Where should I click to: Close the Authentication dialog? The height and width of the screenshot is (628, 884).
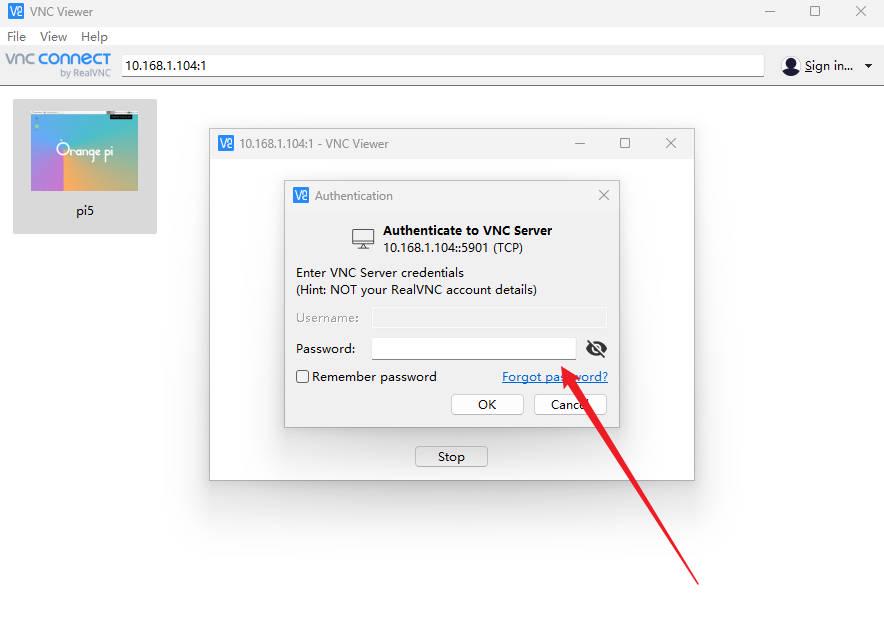[604, 195]
